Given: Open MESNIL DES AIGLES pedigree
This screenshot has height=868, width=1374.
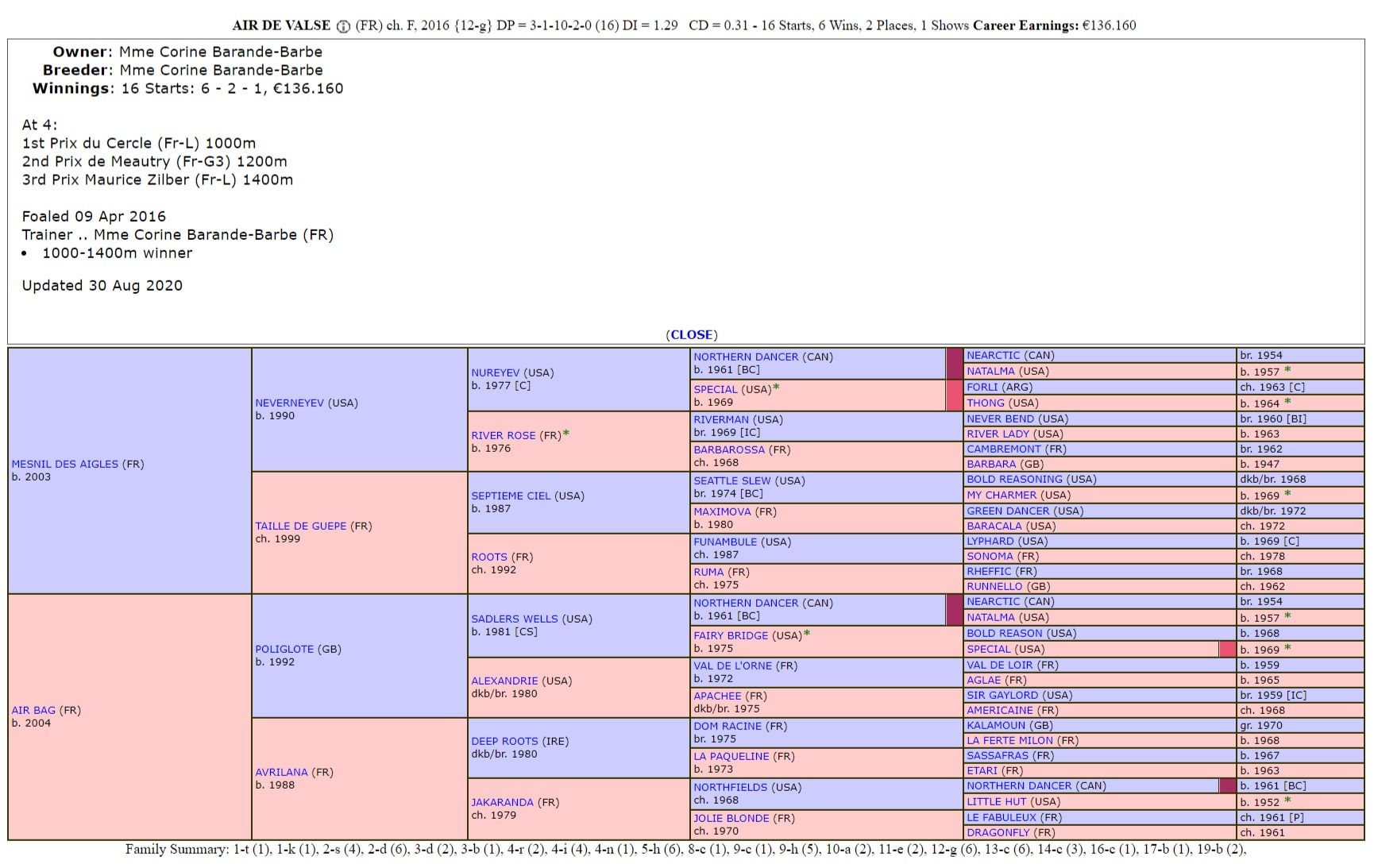Looking at the screenshot, I should (65, 464).
